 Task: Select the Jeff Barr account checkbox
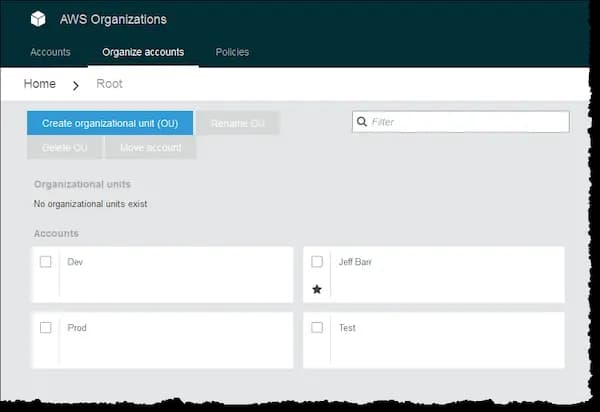pos(317,262)
